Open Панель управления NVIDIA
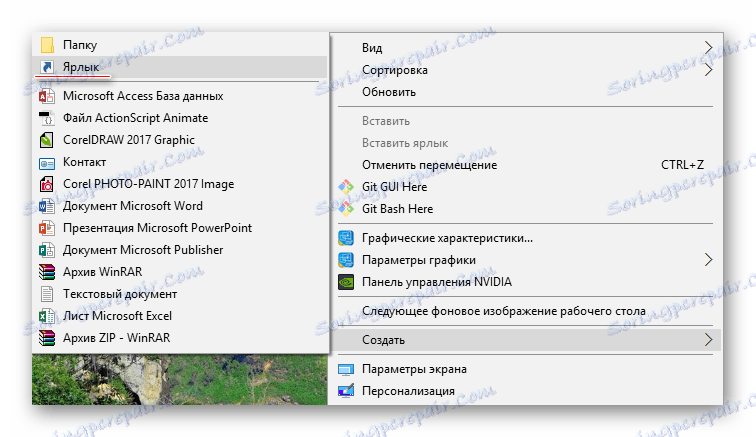The image size is (756, 437). click(x=526, y=282)
